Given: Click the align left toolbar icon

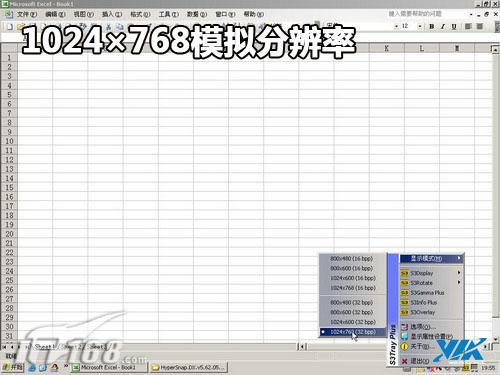Looking at the screenshot, I should [x=468, y=26].
